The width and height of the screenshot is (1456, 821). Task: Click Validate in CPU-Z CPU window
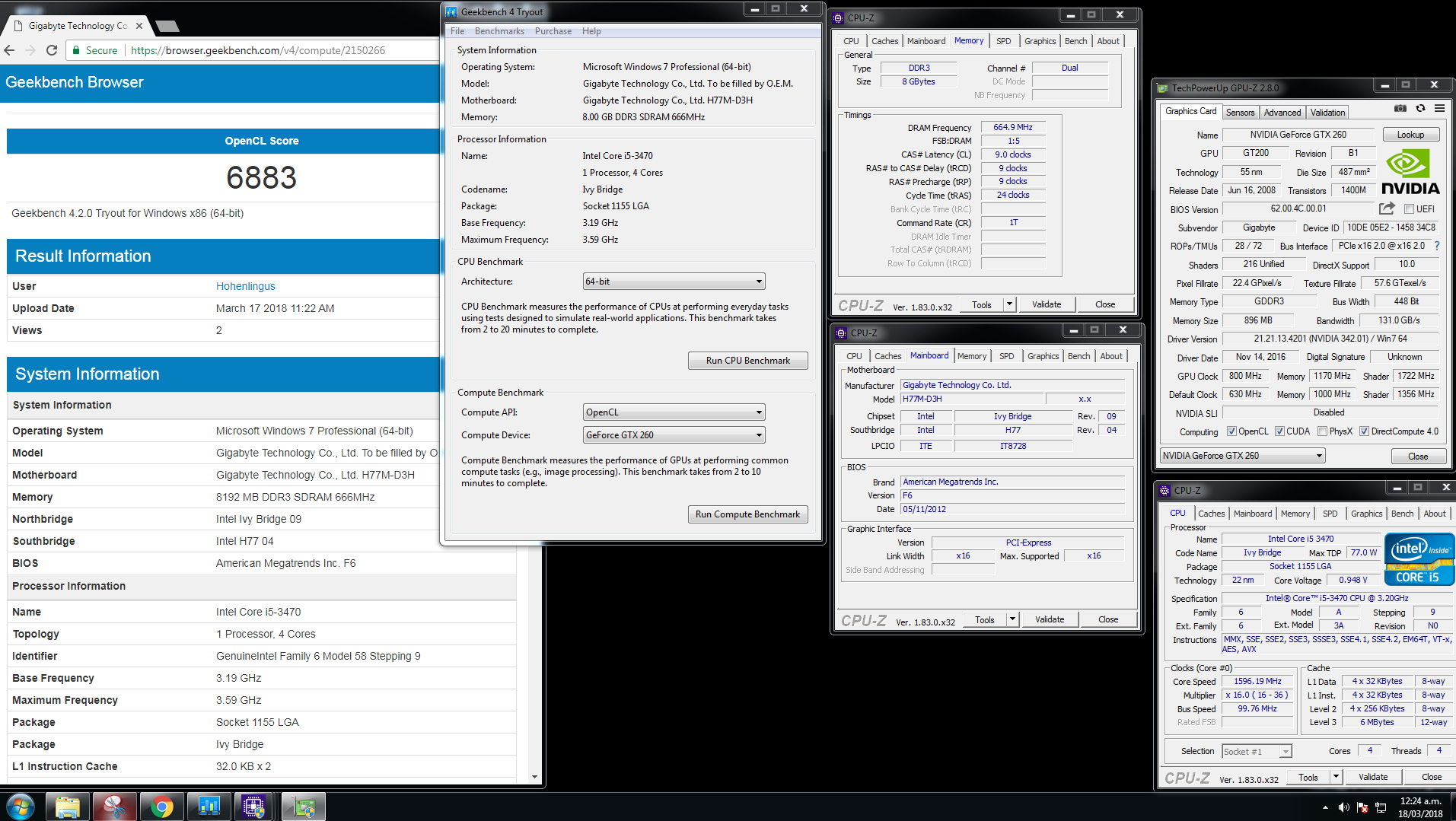coord(1373,777)
